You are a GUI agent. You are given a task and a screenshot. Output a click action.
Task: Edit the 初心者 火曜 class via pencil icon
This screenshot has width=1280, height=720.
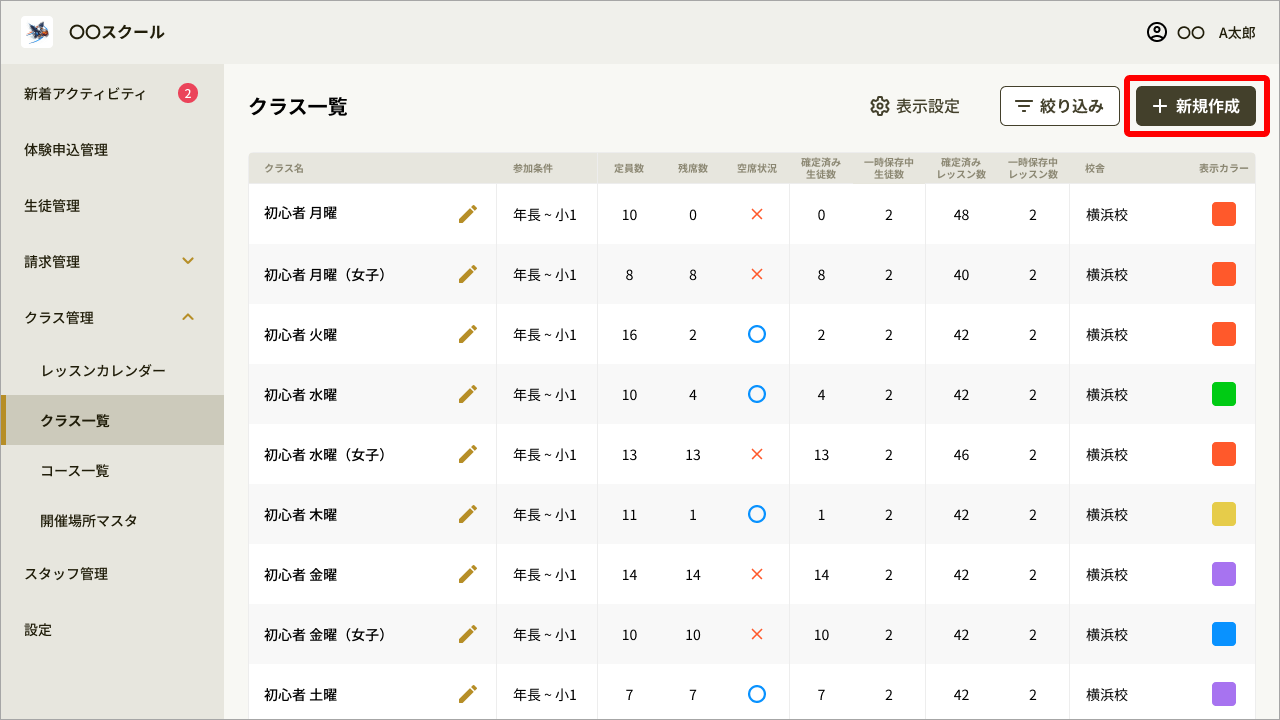468,334
